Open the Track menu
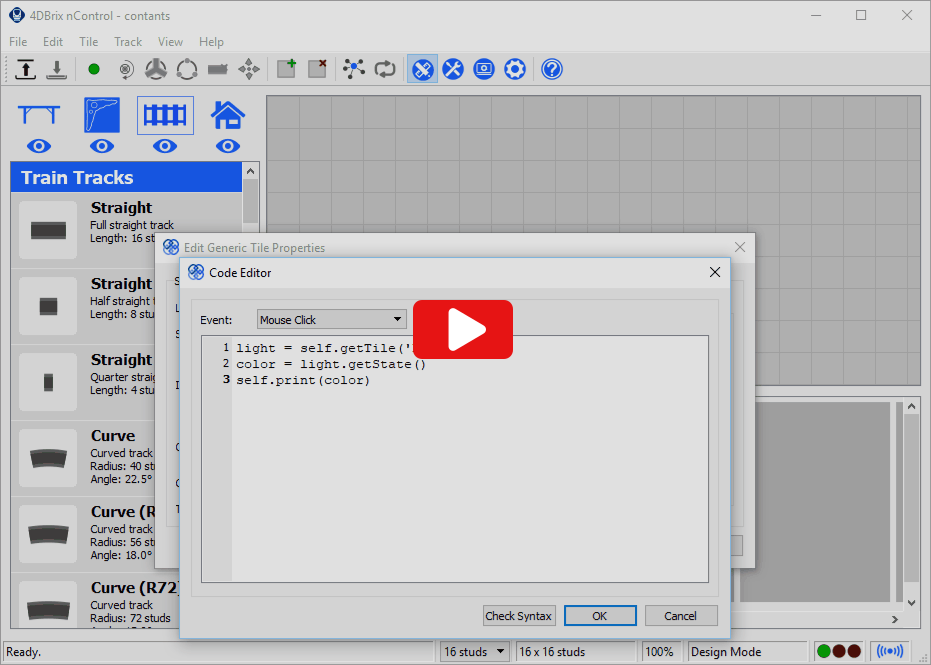This screenshot has height=665, width=931. (128, 42)
